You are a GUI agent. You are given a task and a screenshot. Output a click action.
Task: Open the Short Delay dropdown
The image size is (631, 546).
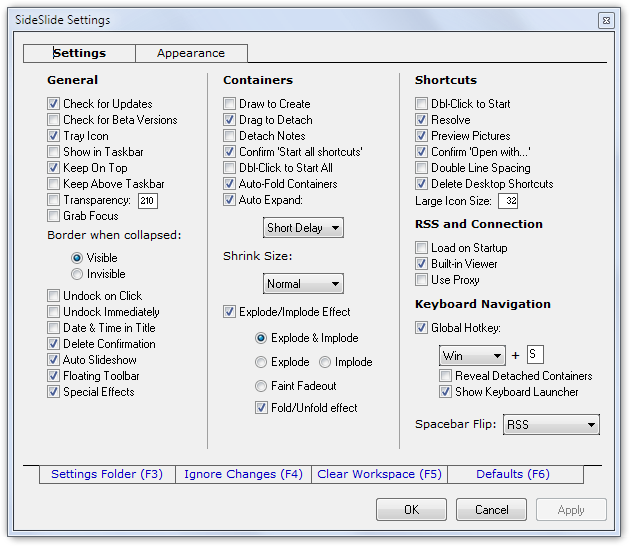pos(303,228)
